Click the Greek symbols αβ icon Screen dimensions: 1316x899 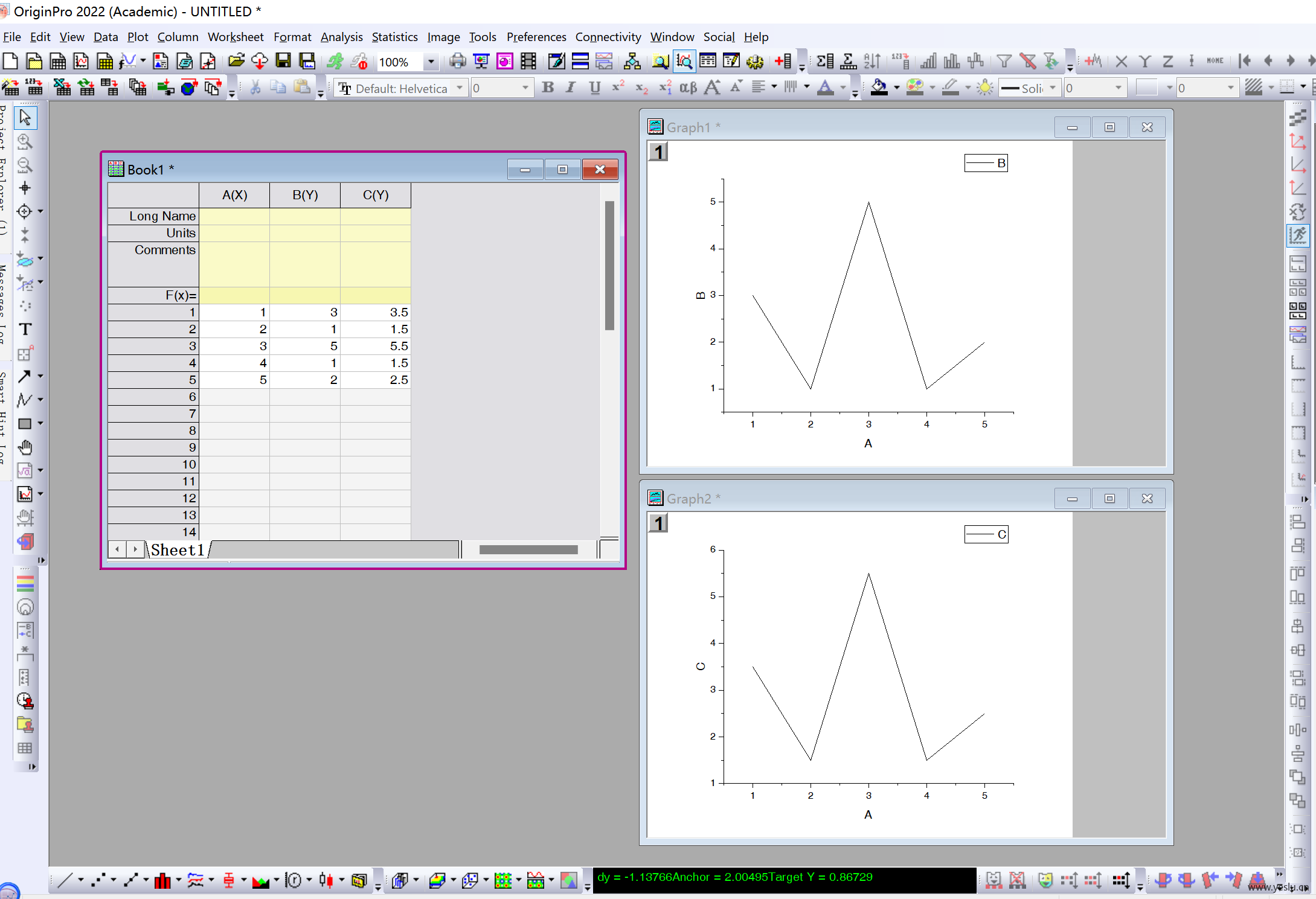tap(688, 88)
